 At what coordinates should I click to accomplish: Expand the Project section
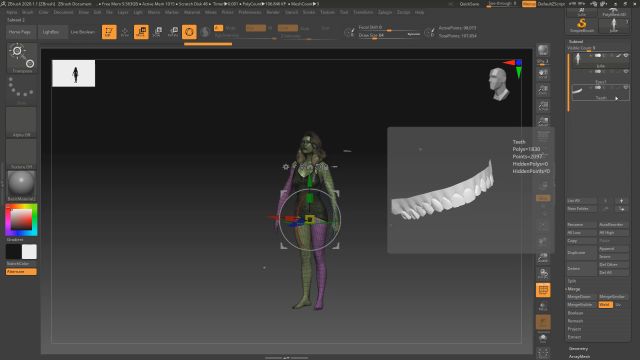pos(574,329)
